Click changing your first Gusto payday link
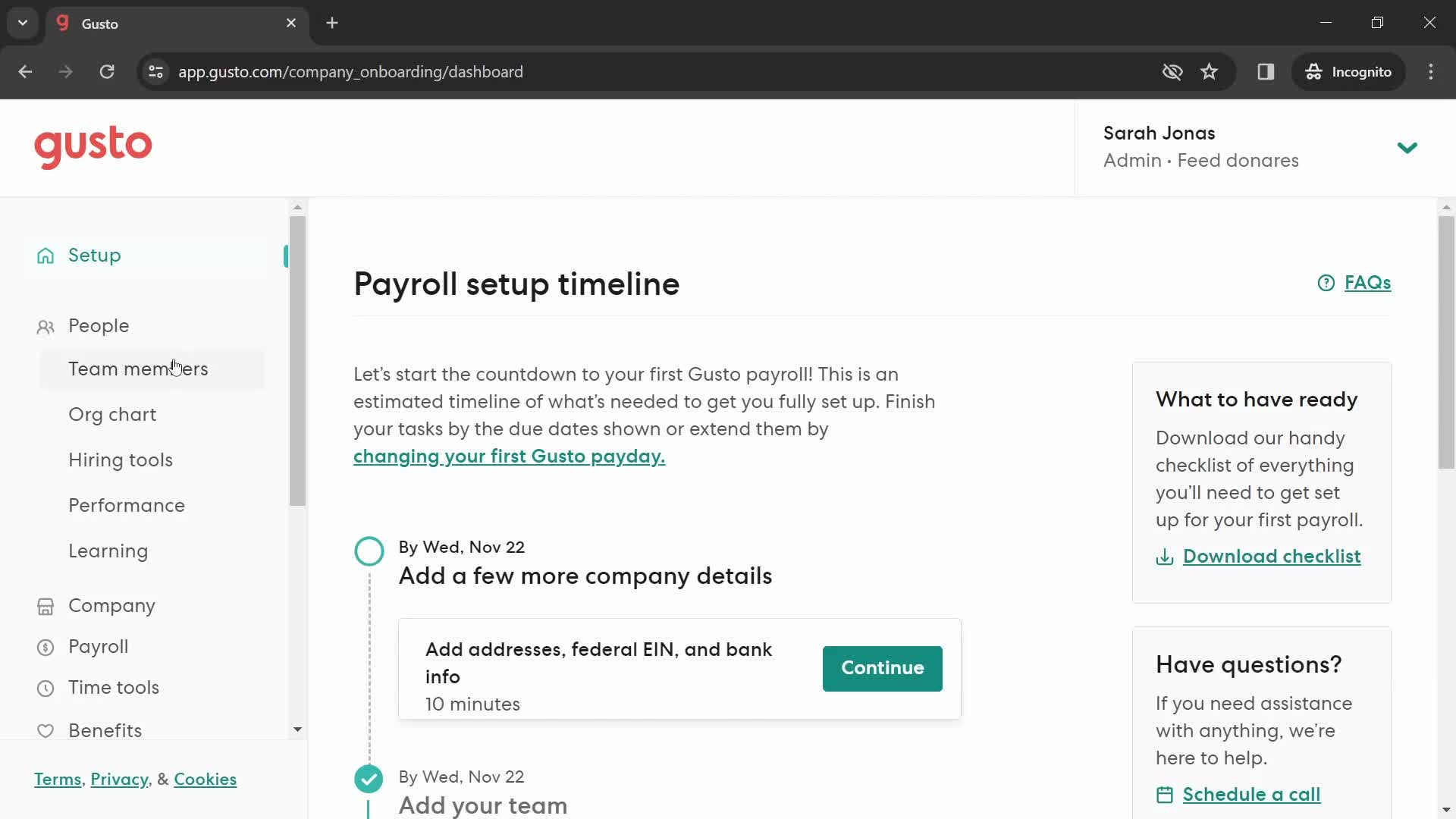1456x819 pixels. 510,457
